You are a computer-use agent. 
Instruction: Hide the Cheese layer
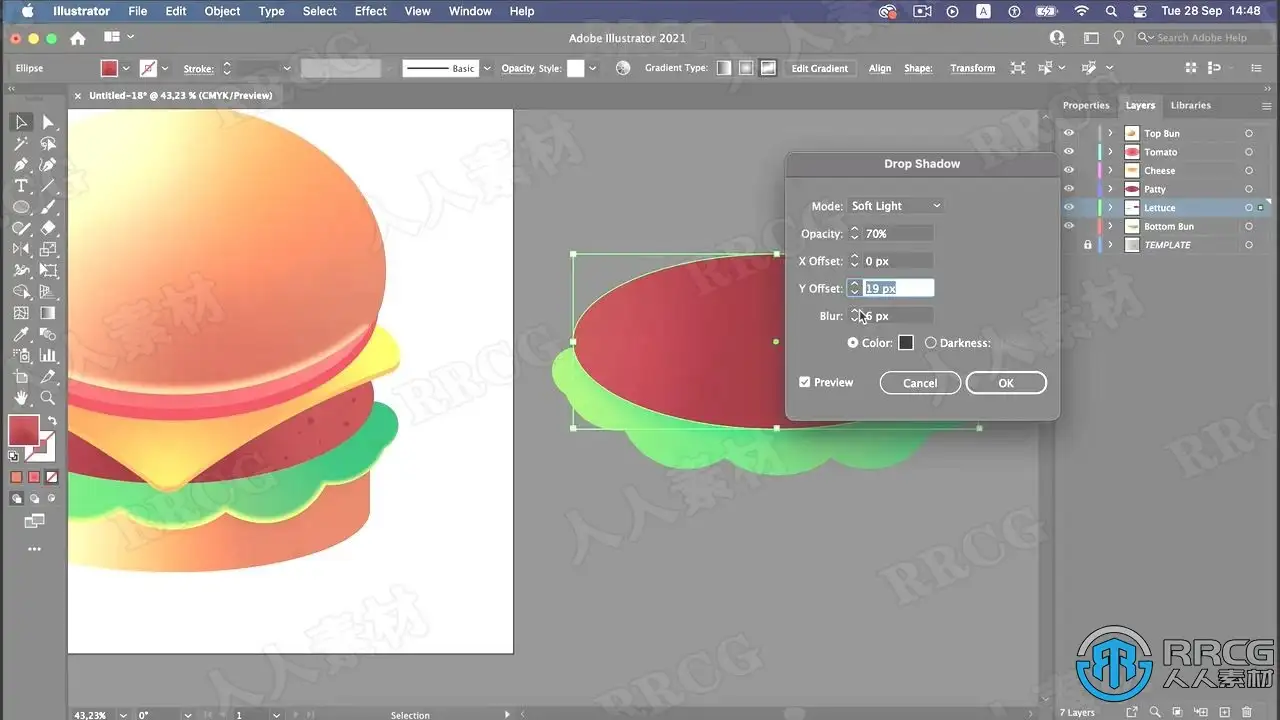[1069, 170]
